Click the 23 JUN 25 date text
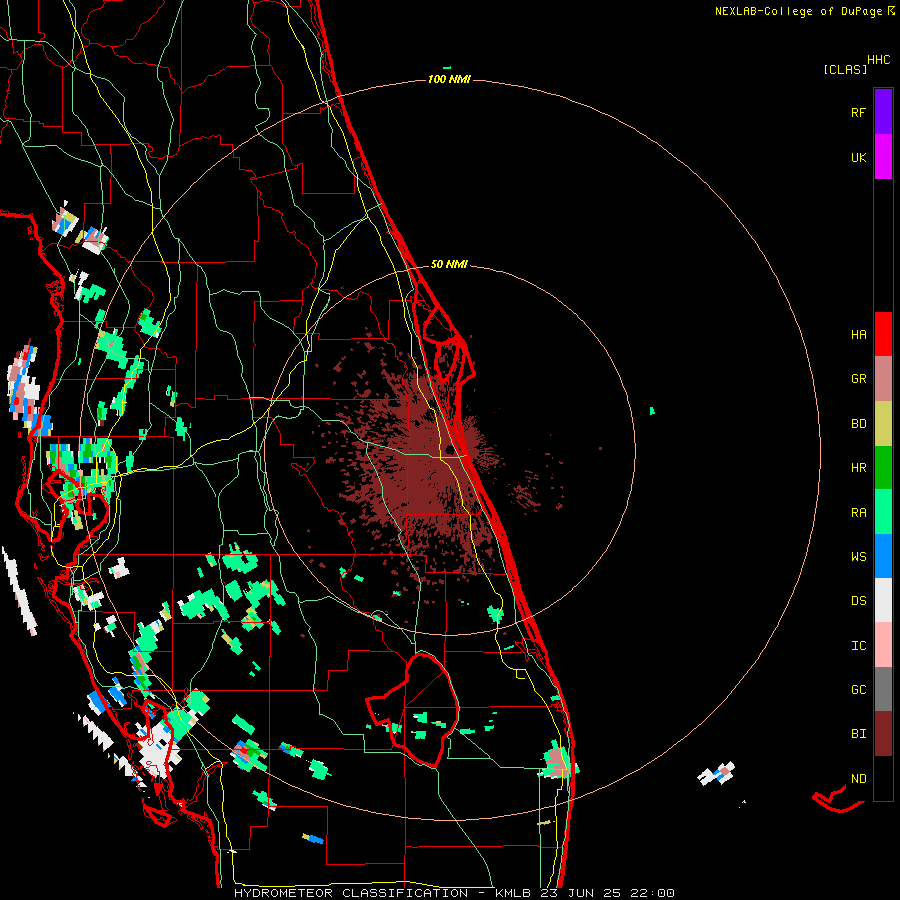900x900 pixels. point(579,893)
